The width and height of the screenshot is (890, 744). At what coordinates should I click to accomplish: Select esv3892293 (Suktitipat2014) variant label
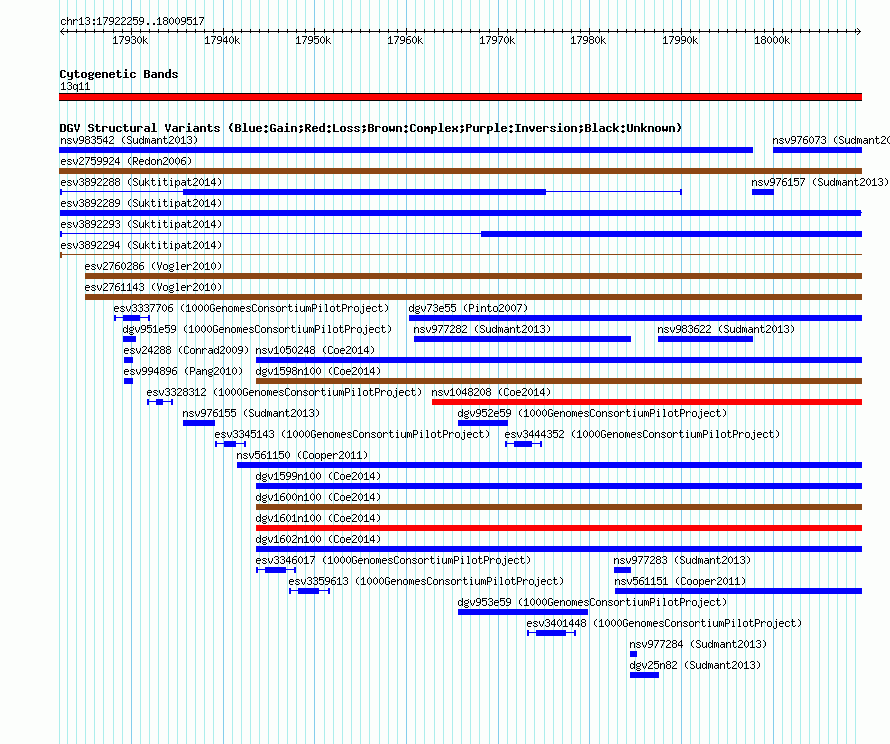click(141, 224)
